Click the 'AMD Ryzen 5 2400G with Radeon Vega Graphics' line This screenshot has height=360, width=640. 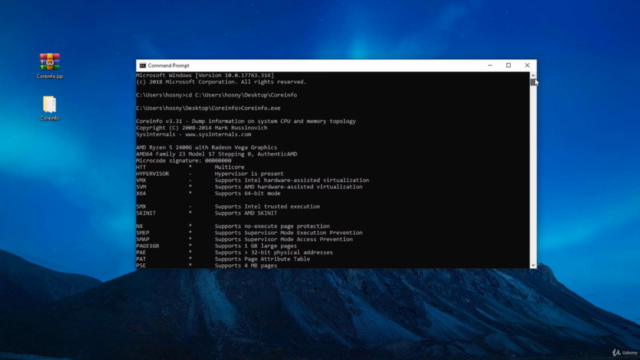(207, 147)
